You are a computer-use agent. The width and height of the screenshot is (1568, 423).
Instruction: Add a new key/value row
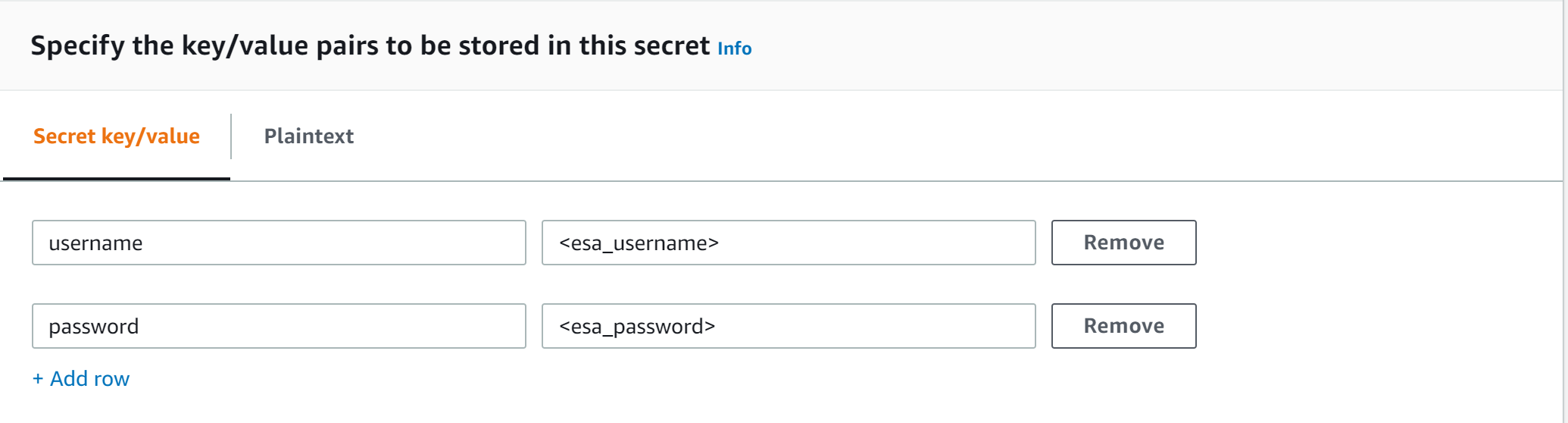(89, 379)
